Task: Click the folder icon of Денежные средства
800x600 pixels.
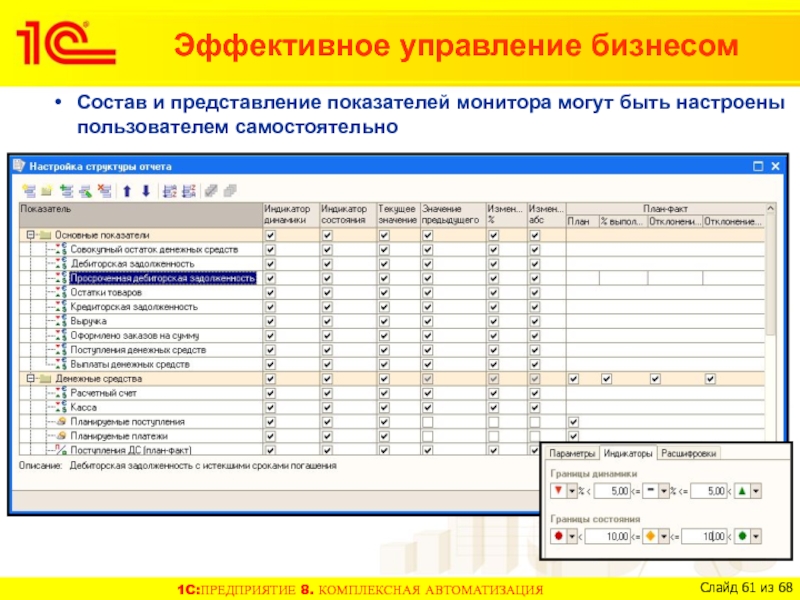Action: (x=45, y=379)
